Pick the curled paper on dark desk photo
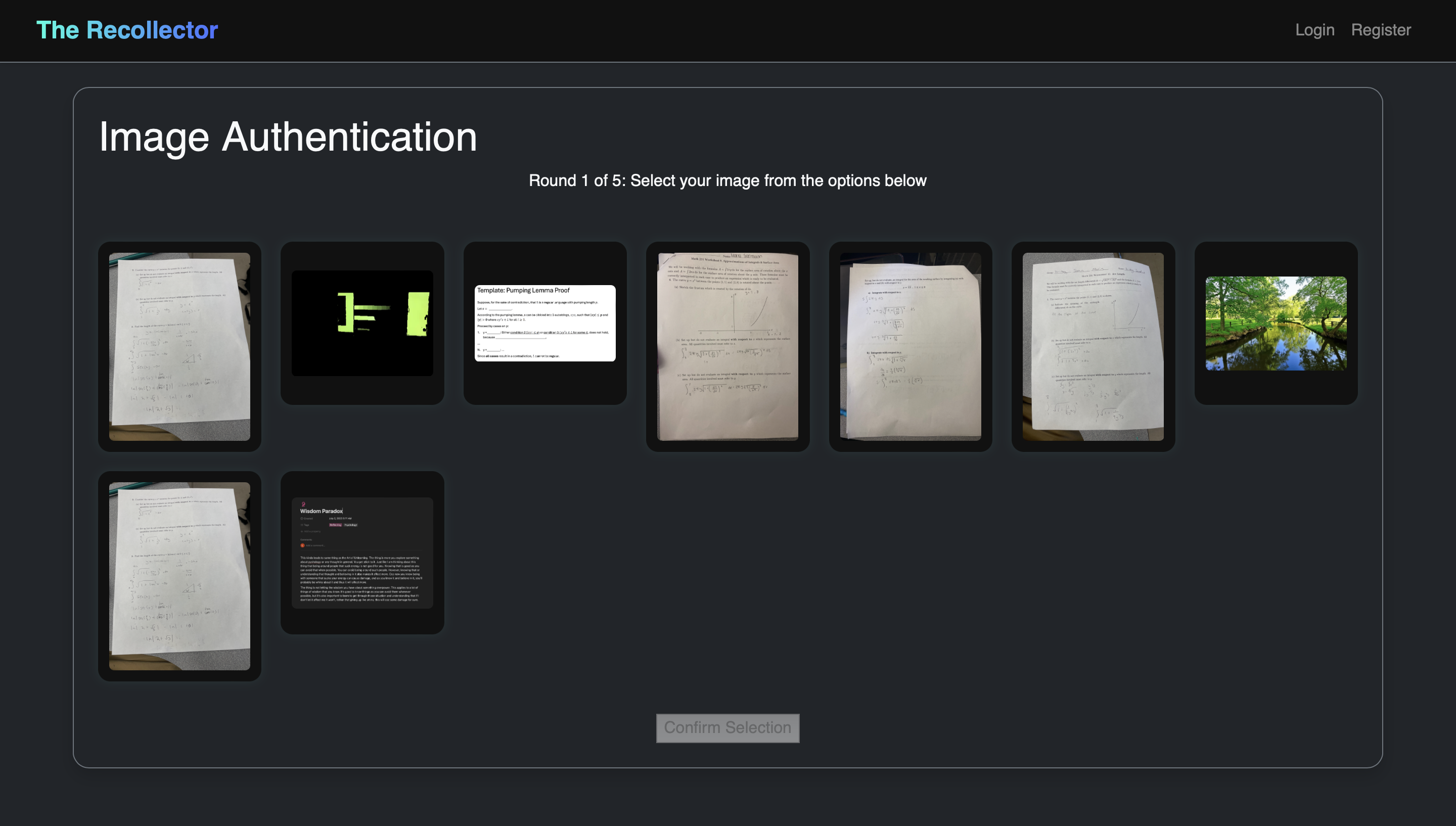The width and height of the screenshot is (1456, 826). 910,346
